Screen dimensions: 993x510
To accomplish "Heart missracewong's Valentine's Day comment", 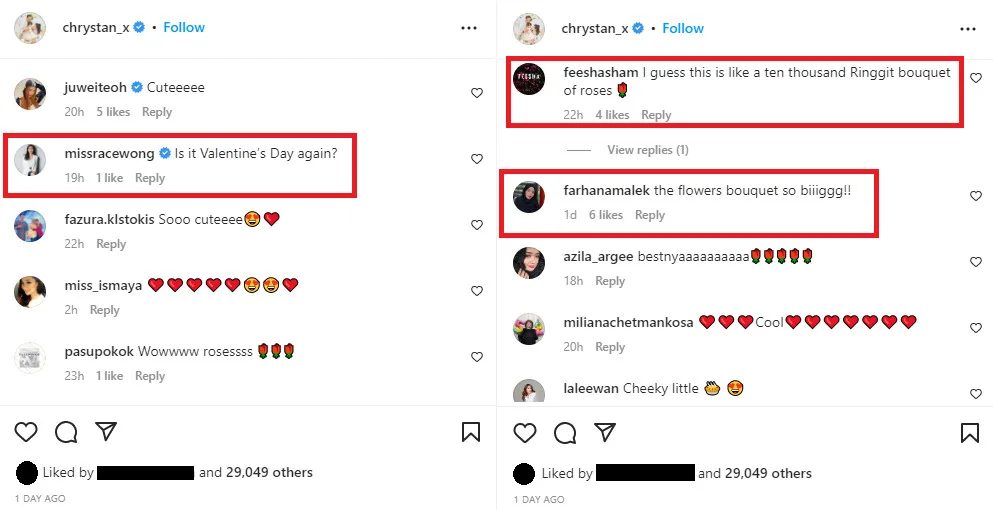I will coord(476,159).
